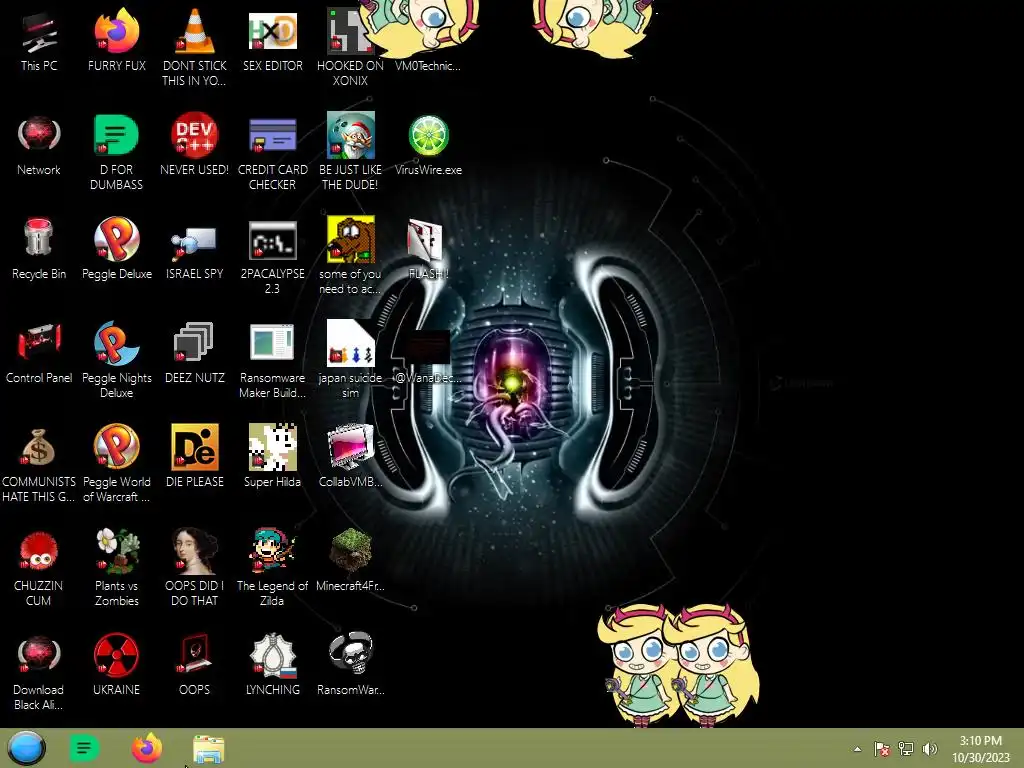Open the 2PACALYPSE 2.3 console shortcut
This screenshot has height=768, width=1024.
click(272, 240)
